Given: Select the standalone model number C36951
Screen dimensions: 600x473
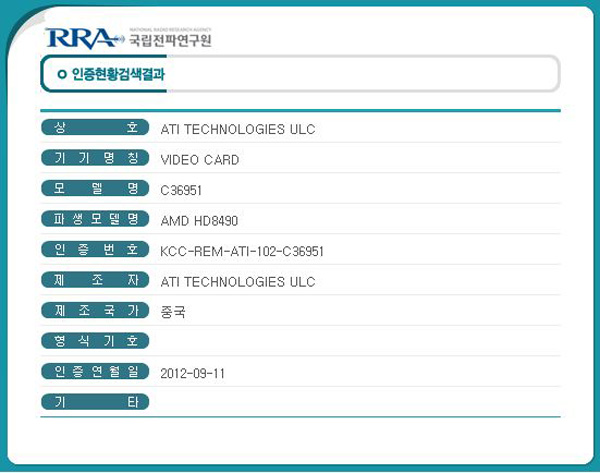Looking at the screenshot, I should 181,190.
